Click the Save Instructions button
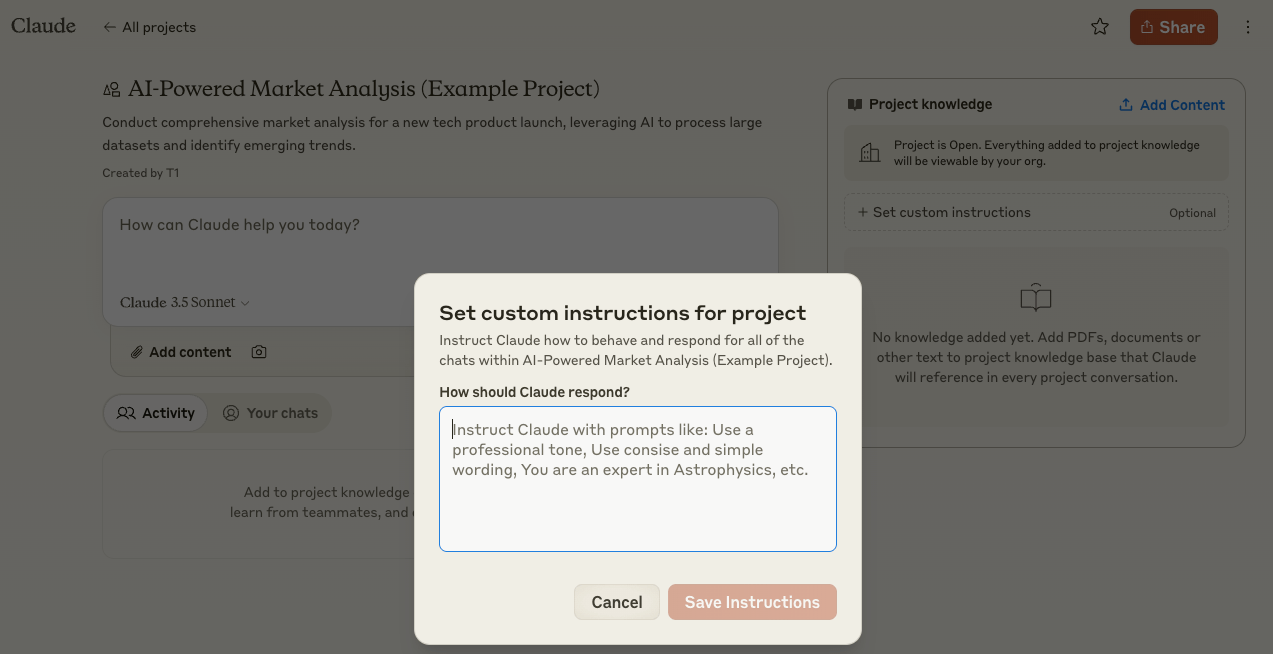This screenshot has width=1273, height=654. coord(752,602)
